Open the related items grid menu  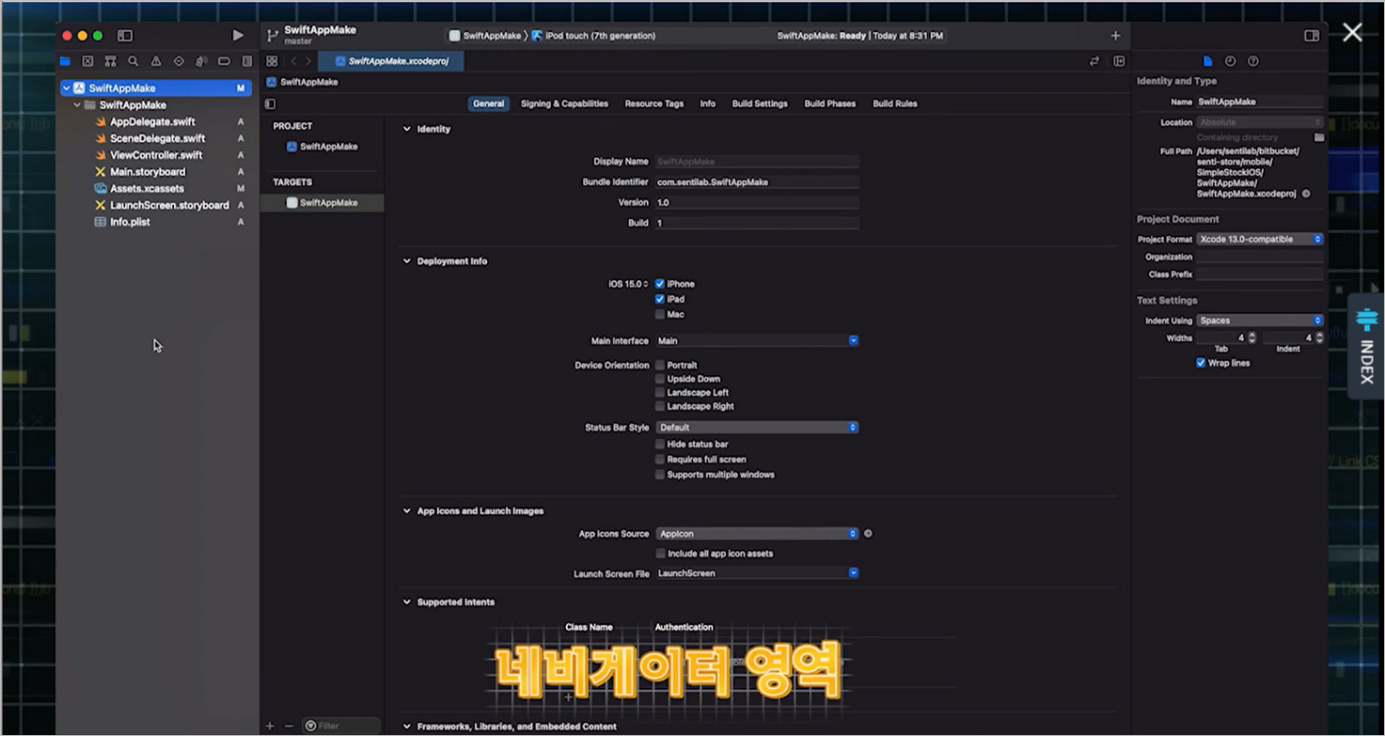[272, 61]
